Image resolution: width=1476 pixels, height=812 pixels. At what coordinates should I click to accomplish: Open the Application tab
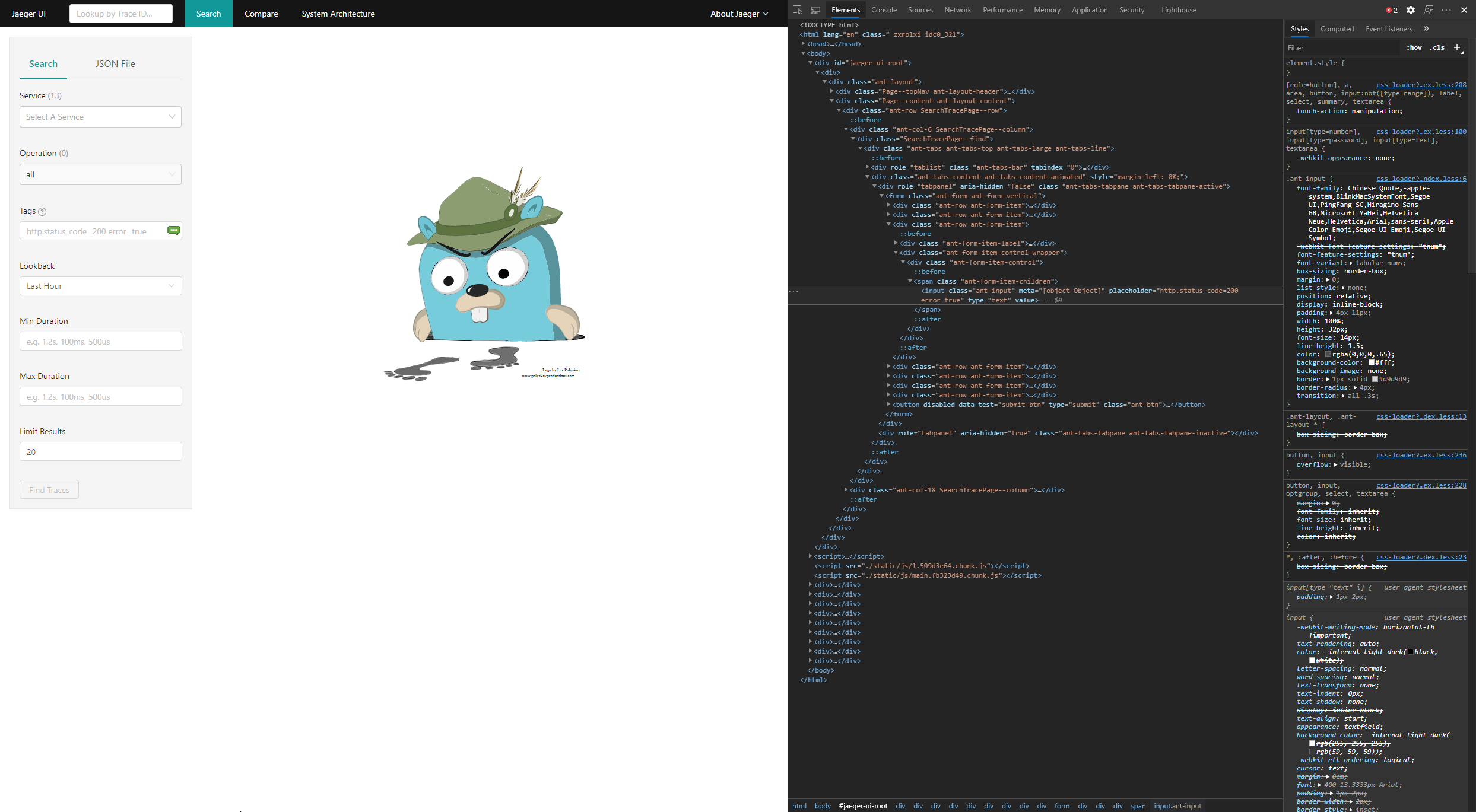tap(1090, 10)
